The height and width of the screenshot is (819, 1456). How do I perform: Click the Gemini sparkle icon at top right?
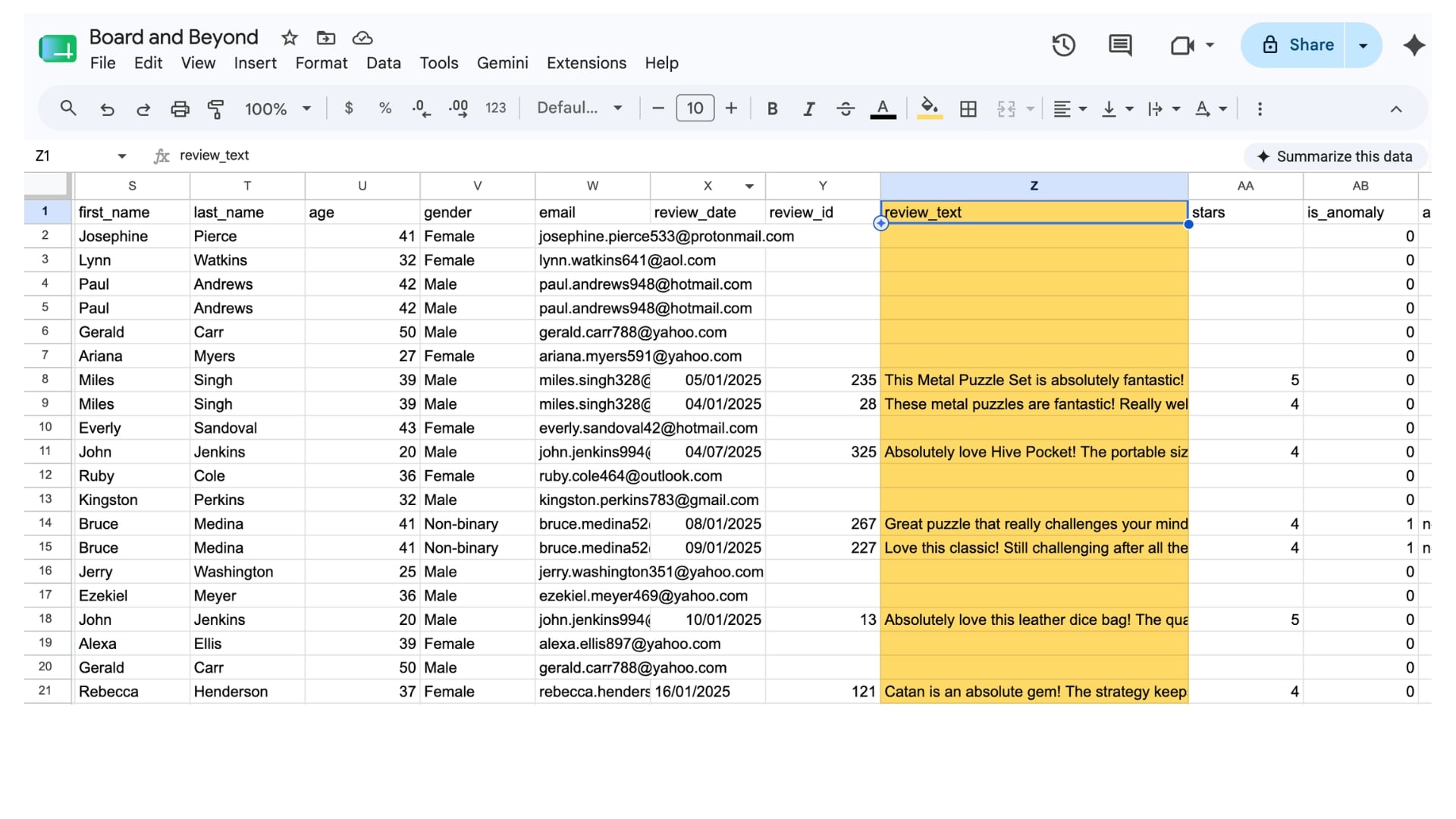coord(1414,45)
